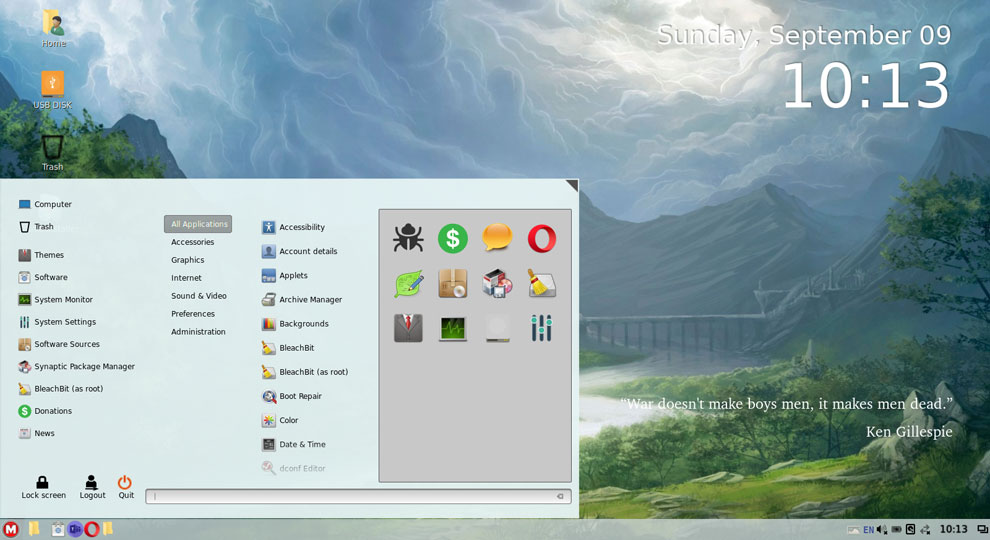Launch Opera from the favorites grid

click(x=542, y=239)
